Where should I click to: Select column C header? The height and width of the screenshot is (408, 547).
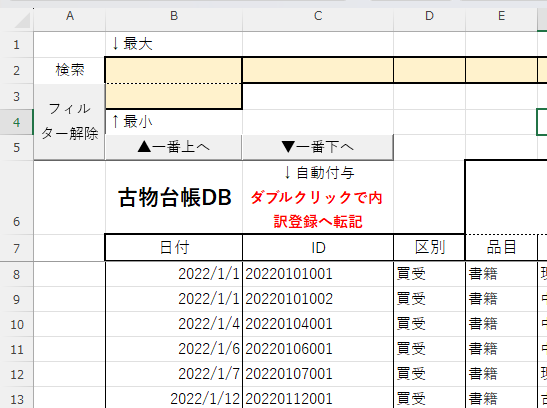click(x=318, y=16)
